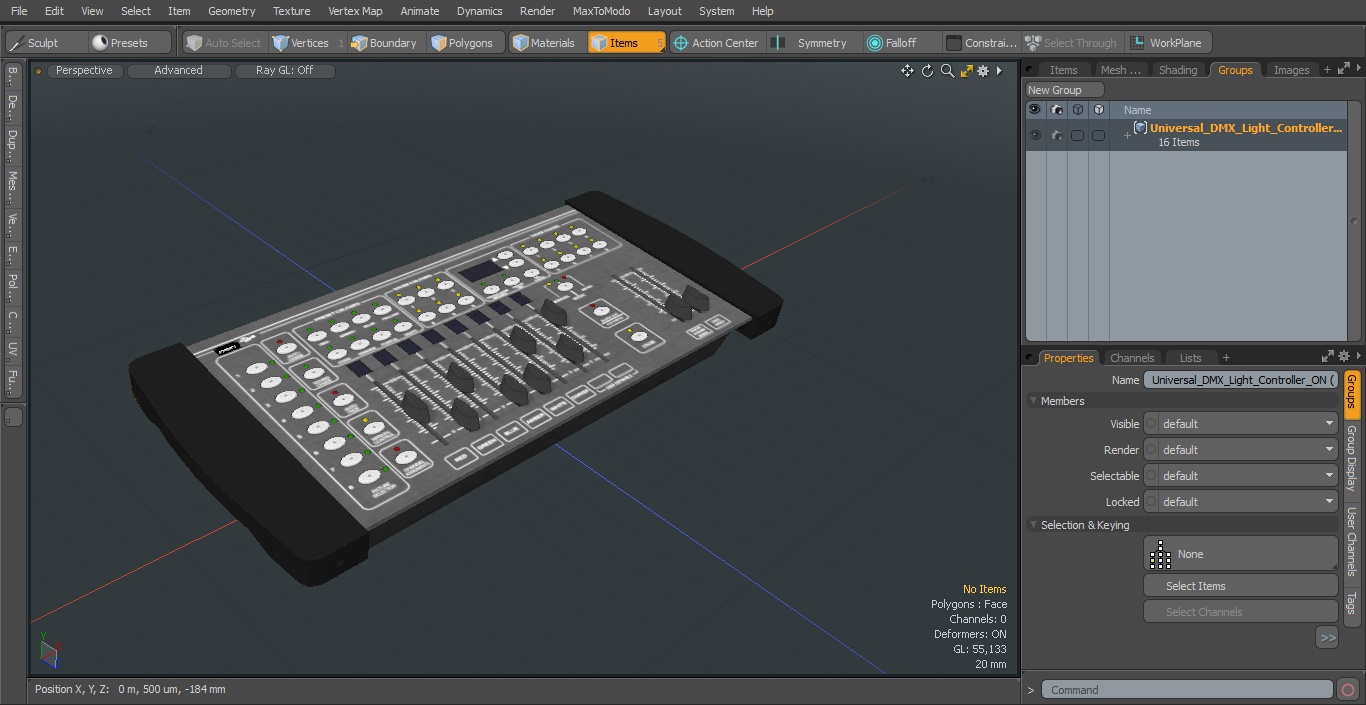Open Constraints options in toolbar
This screenshot has height=705, width=1366.
[x=982, y=43]
